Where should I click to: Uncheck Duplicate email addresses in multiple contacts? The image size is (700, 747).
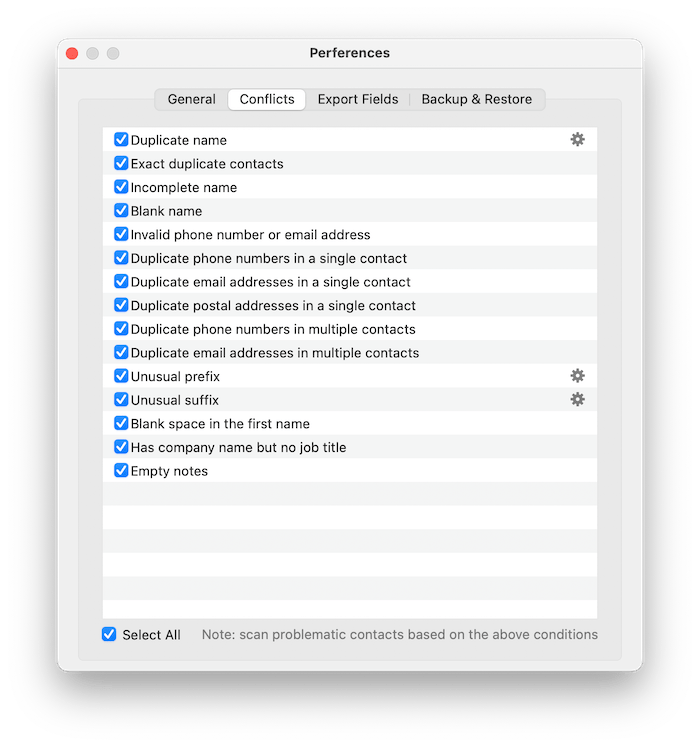(121, 352)
